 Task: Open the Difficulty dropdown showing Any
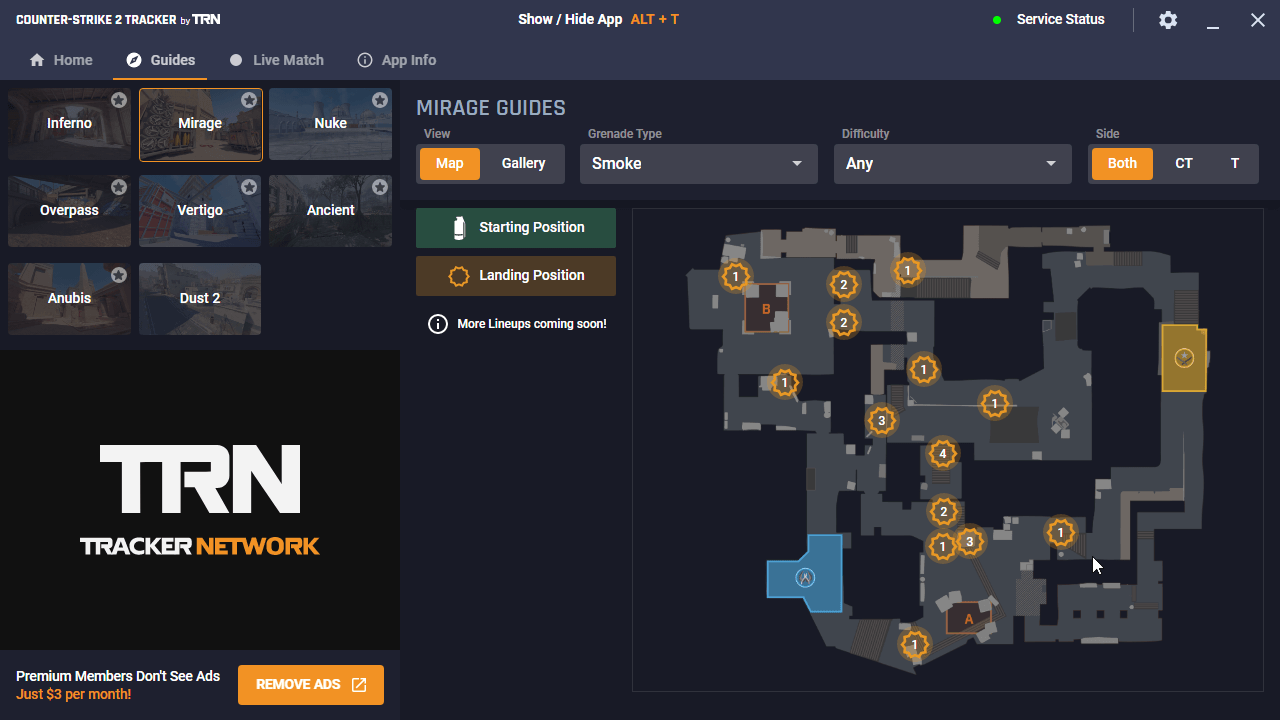click(x=953, y=164)
